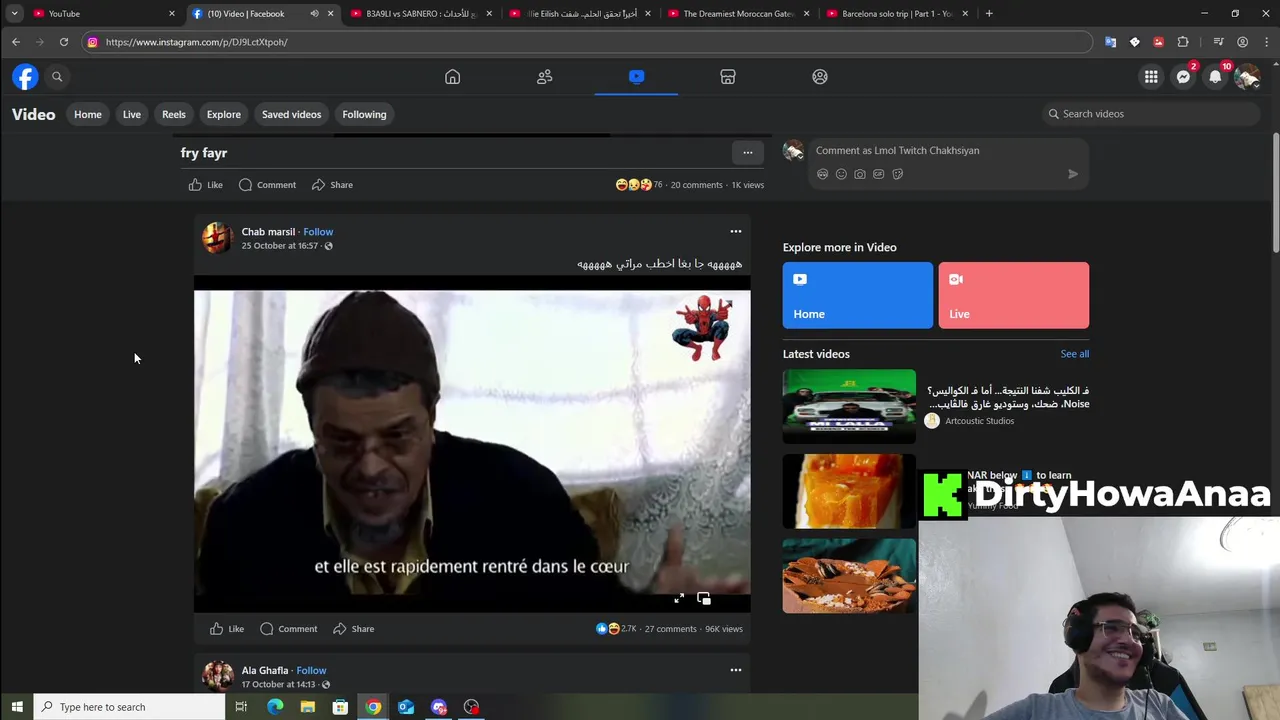Like the Chab marsil video
The width and height of the screenshot is (1280, 720).
point(227,629)
